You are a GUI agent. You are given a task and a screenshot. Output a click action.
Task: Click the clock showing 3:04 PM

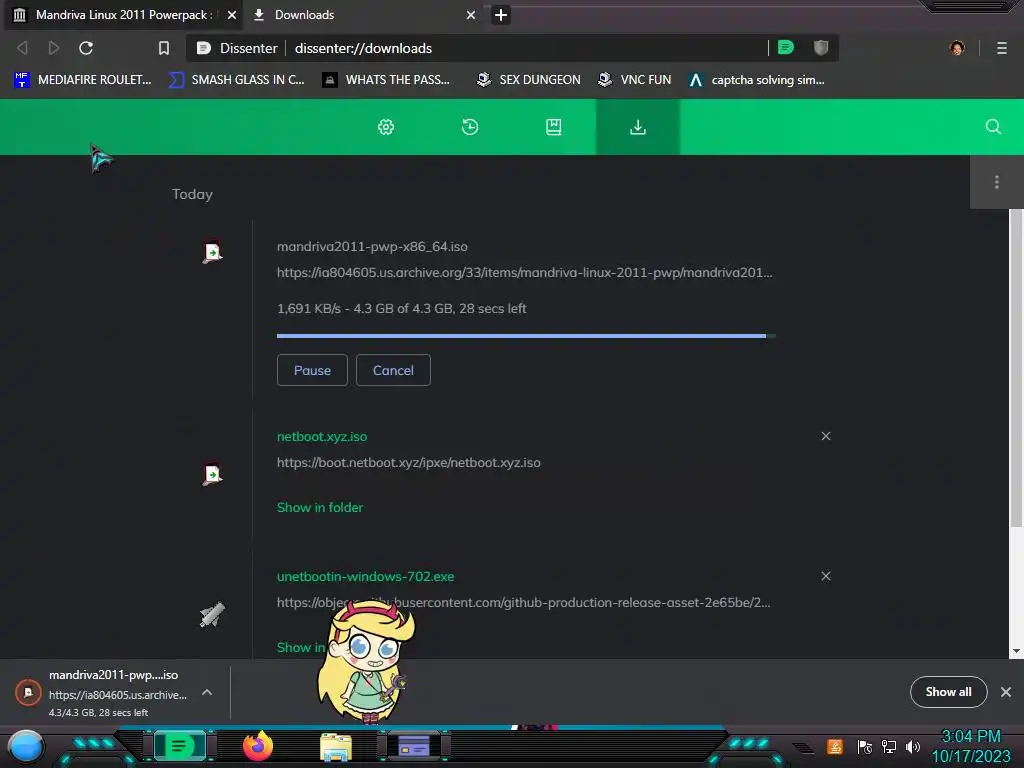click(x=970, y=736)
